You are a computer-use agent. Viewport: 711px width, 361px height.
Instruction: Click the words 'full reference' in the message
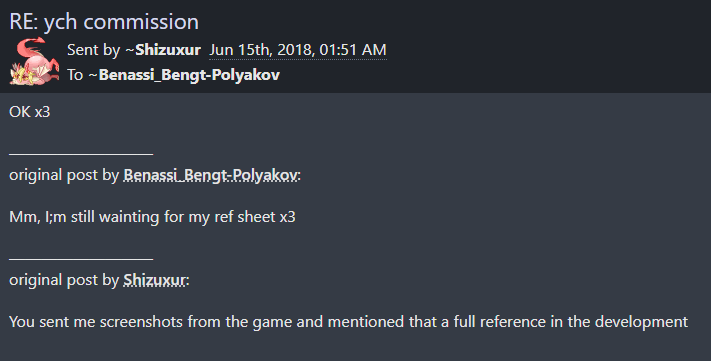tap(493, 322)
